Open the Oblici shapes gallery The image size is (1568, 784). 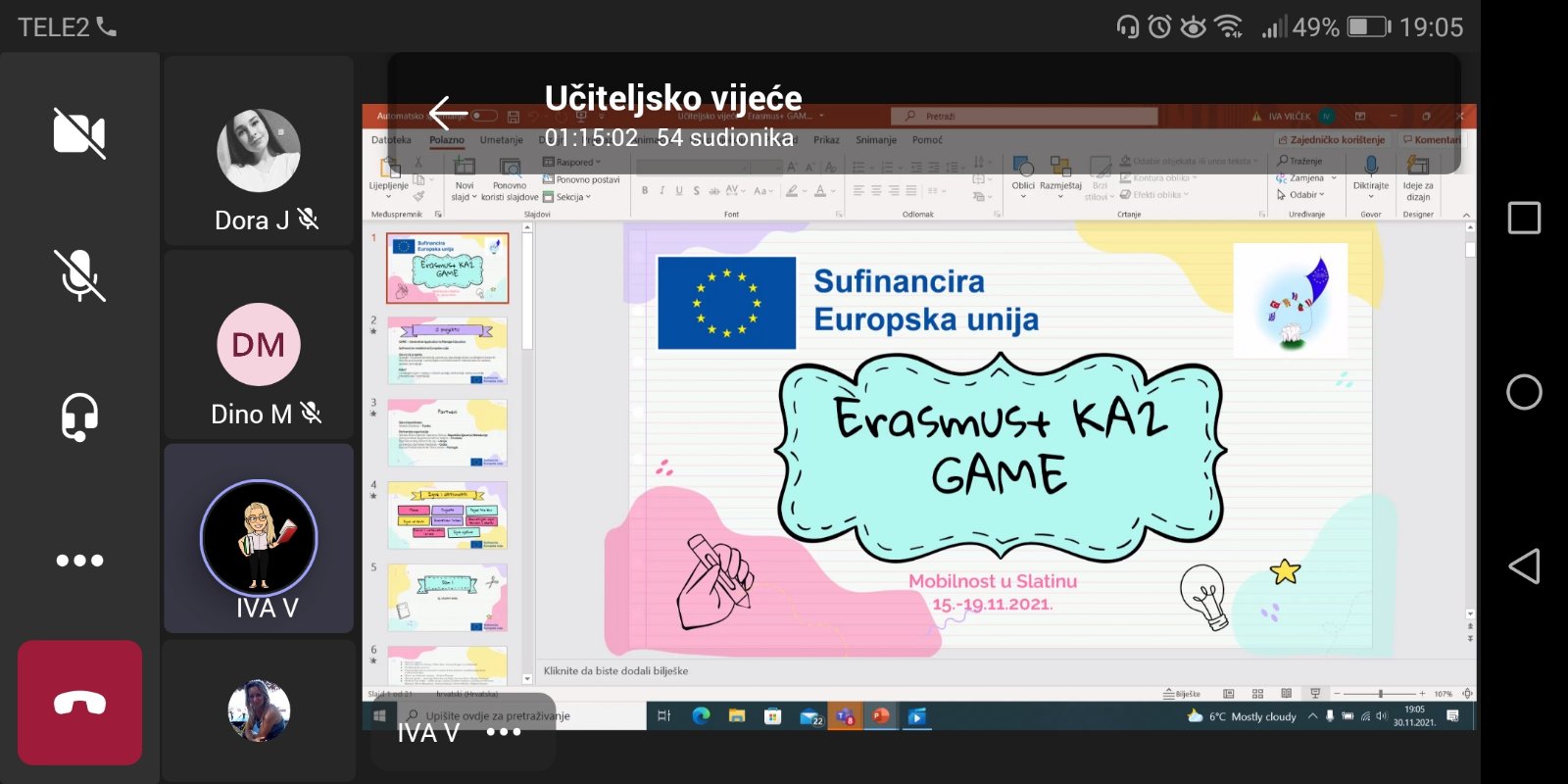coord(1023,176)
